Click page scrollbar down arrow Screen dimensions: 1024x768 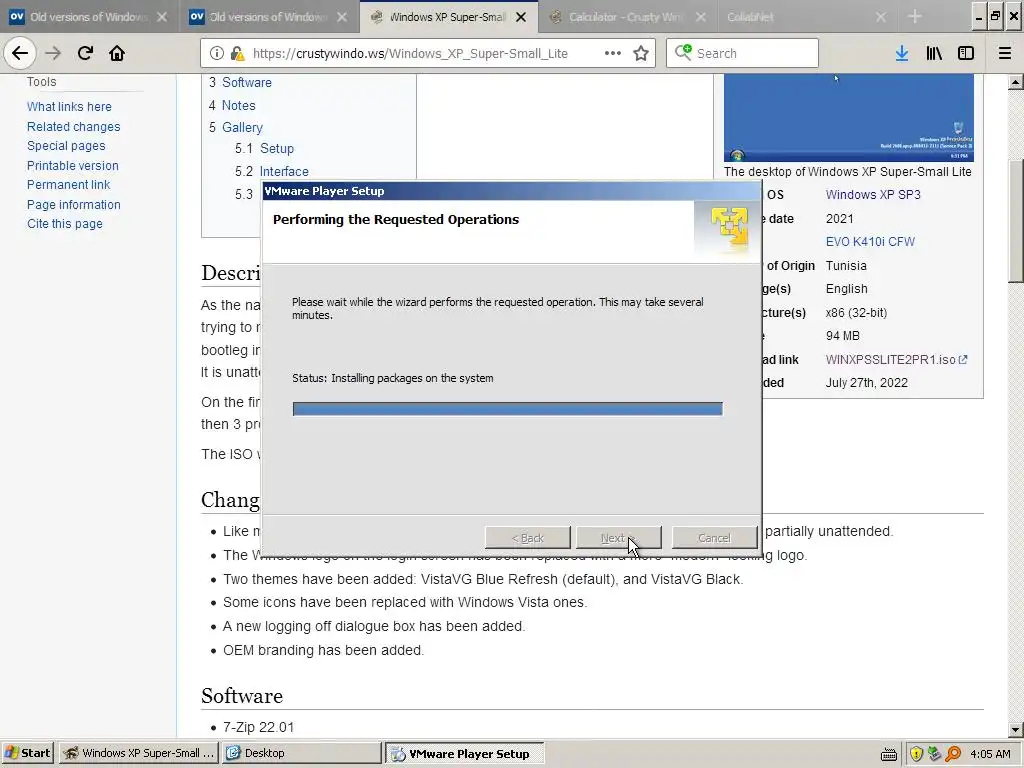point(1015,729)
